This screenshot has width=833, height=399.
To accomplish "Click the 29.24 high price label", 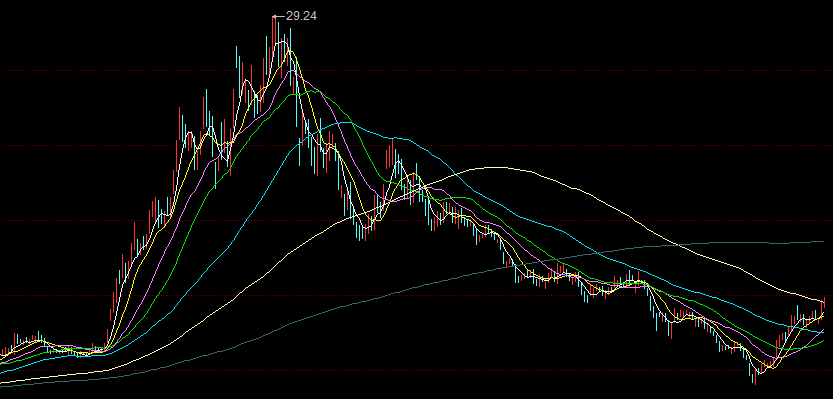I will tap(301, 16).
